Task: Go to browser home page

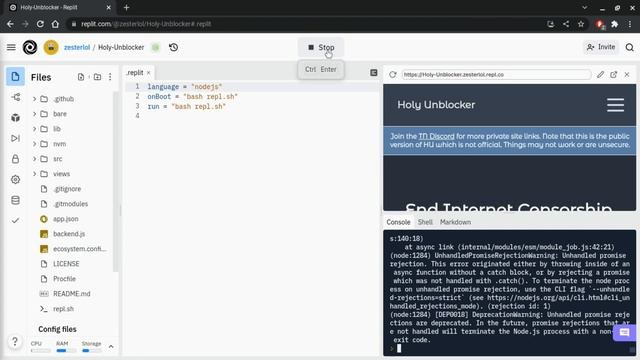Action: [x=55, y=24]
